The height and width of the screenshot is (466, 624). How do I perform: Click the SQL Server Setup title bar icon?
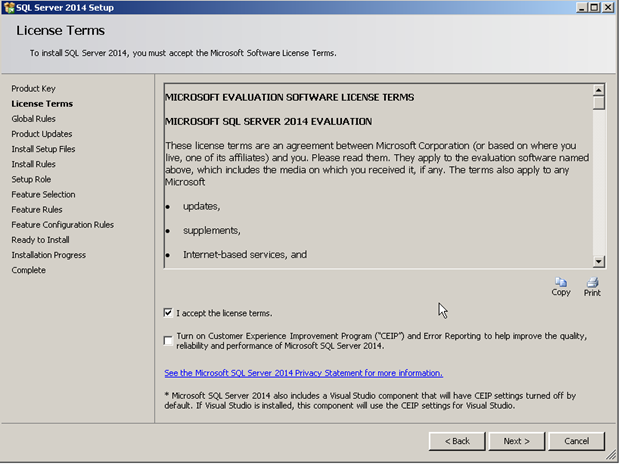point(8,8)
